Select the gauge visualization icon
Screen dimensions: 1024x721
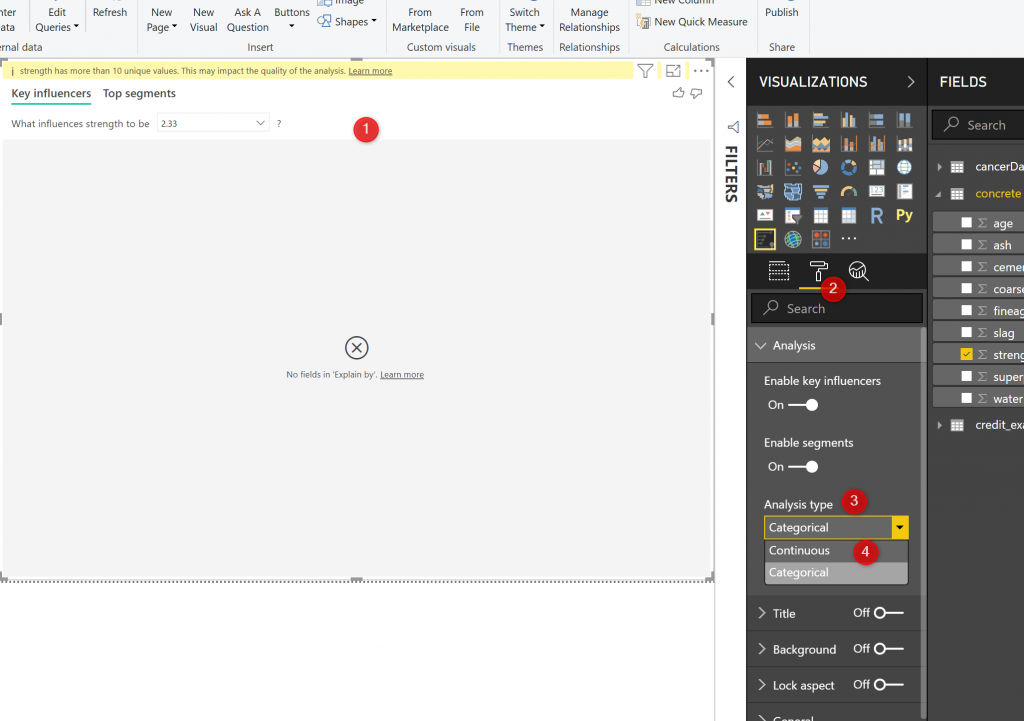click(849, 191)
